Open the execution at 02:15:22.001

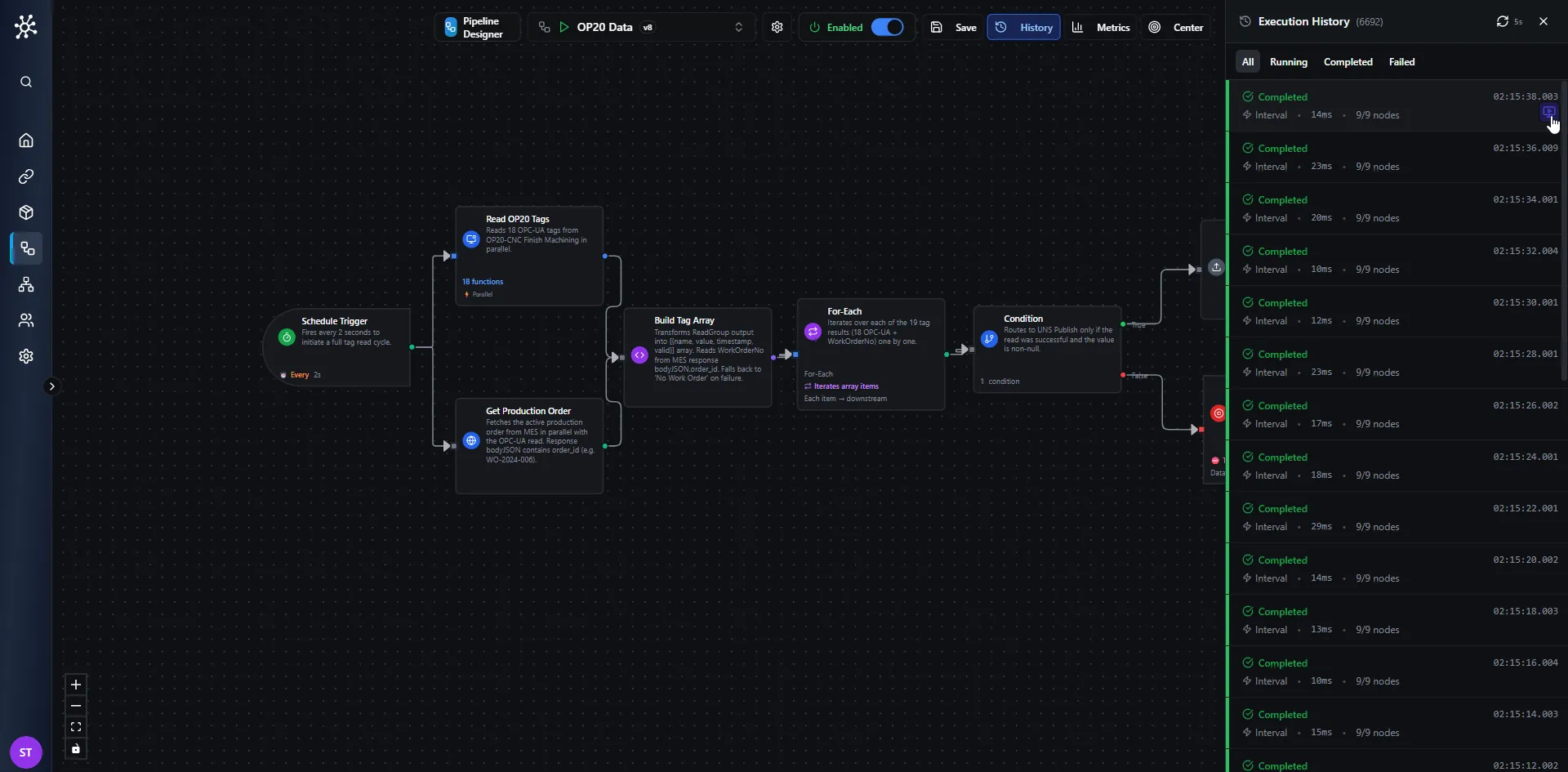(1396, 517)
